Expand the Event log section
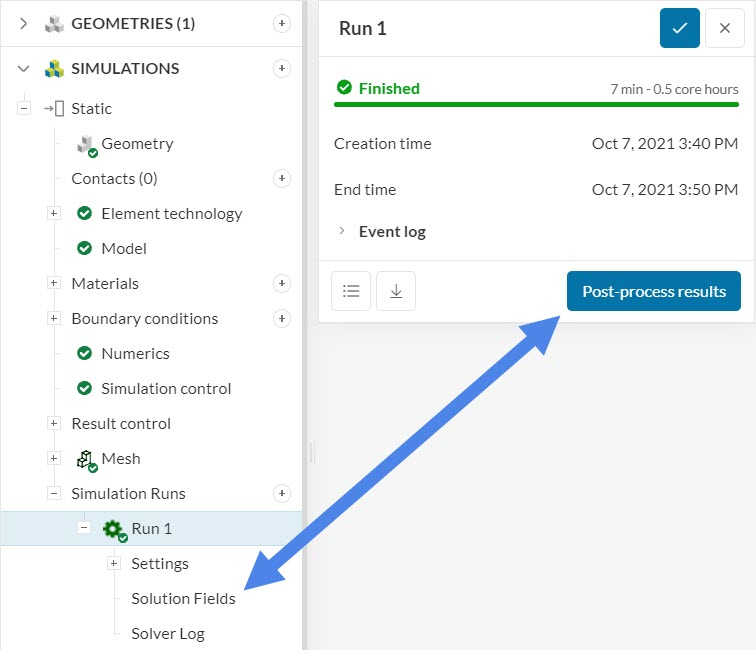Screen dimensions: 756x650 tap(343, 232)
